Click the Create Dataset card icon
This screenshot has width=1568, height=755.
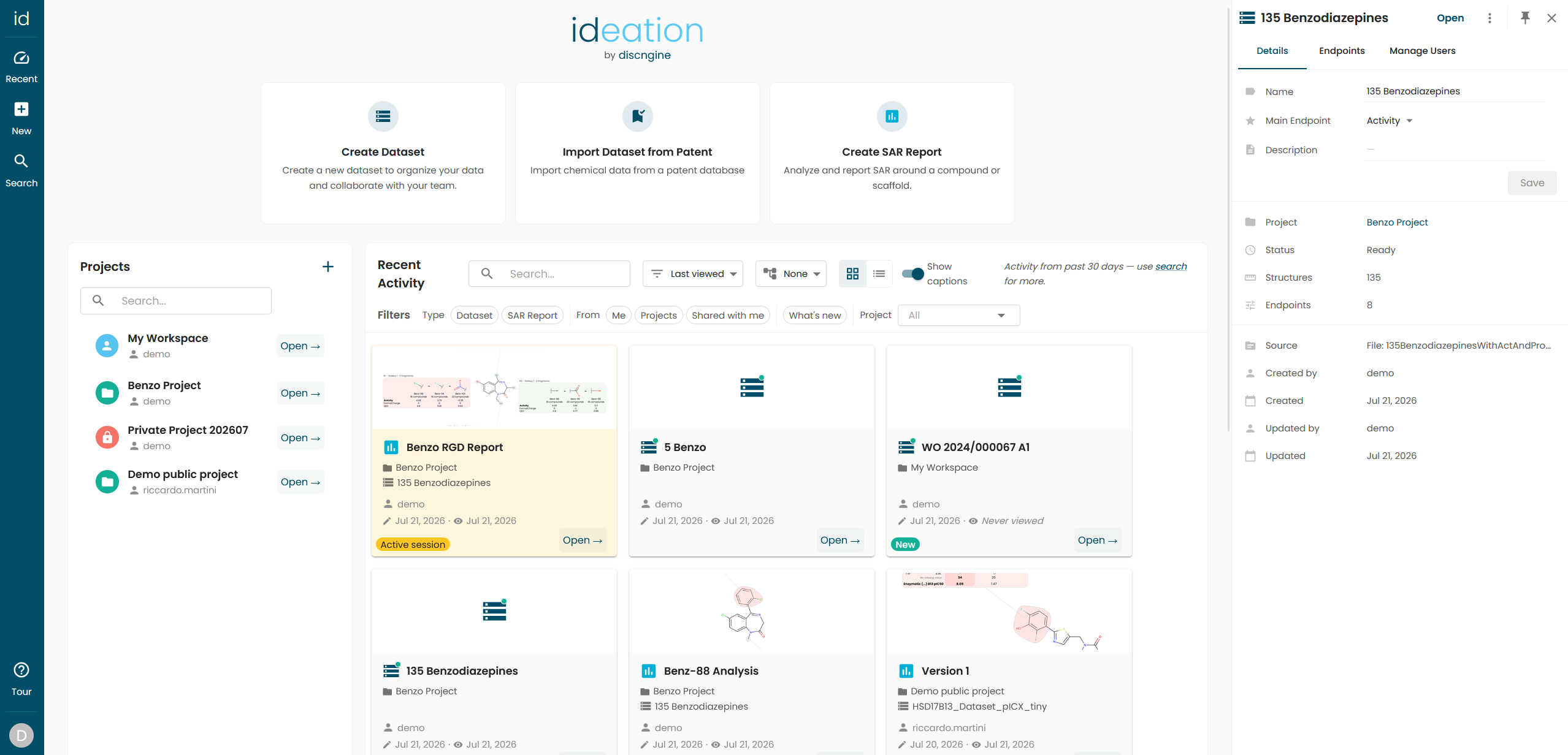(x=383, y=116)
